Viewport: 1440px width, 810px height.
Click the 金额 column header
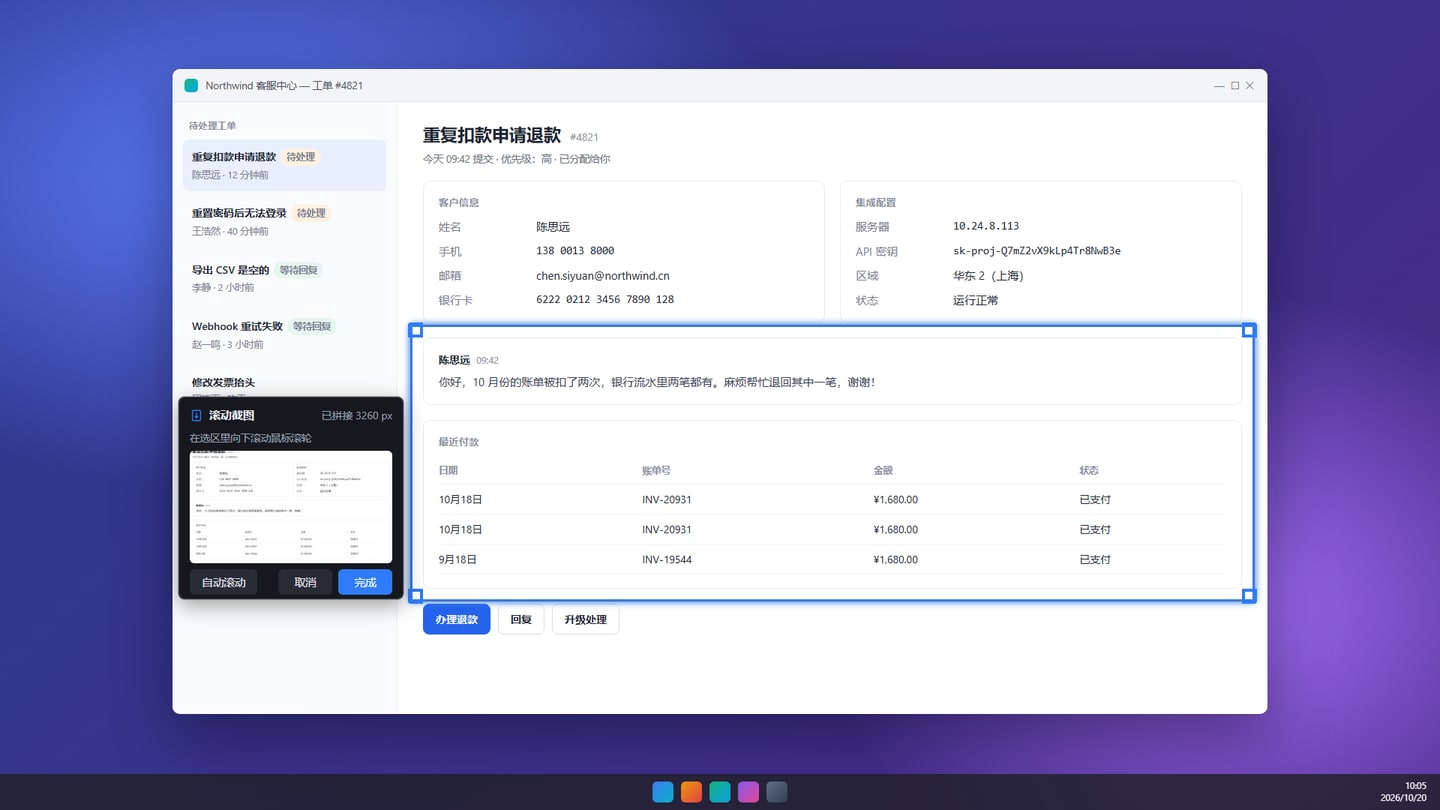[x=884, y=470]
